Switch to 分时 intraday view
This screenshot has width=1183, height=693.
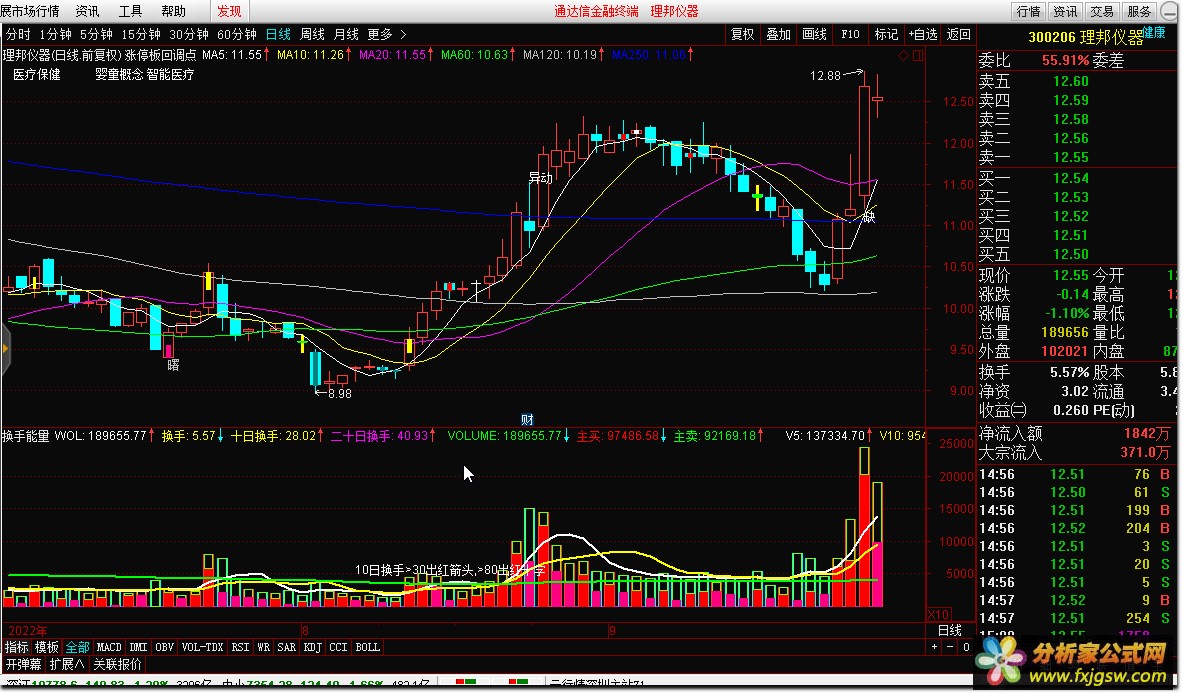tap(18, 35)
